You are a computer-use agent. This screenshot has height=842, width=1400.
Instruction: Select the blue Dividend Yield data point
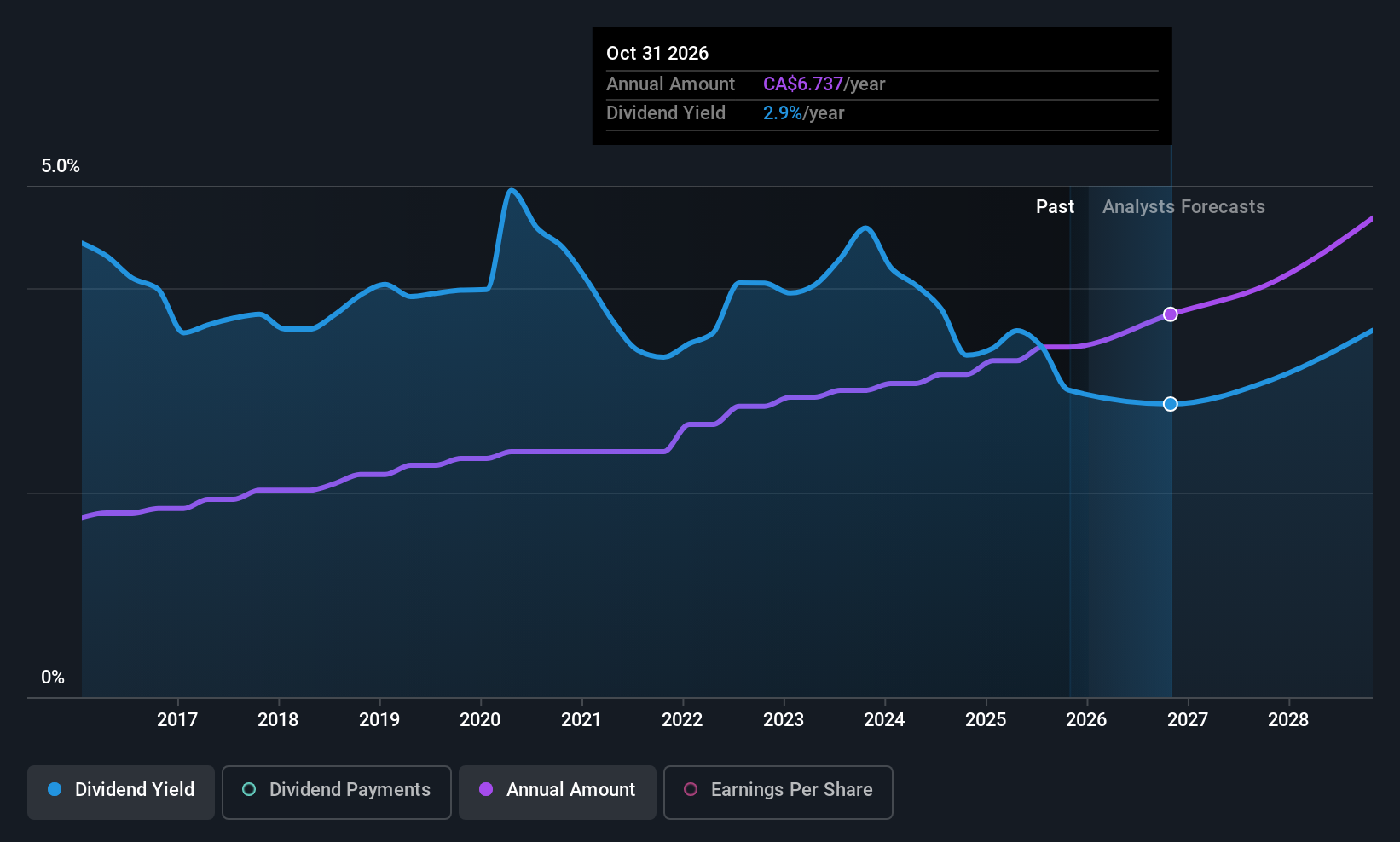pyautogui.click(x=1171, y=404)
